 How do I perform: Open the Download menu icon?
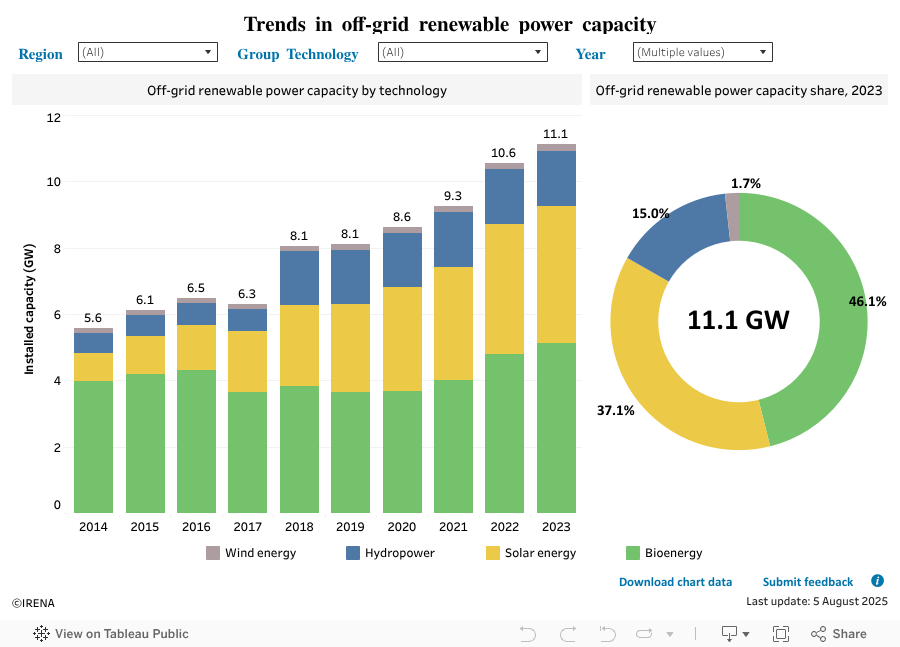pyautogui.click(x=735, y=634)
